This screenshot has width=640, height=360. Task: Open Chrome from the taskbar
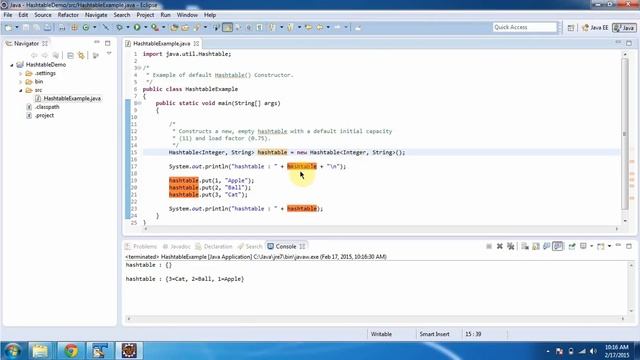point(70,351)
